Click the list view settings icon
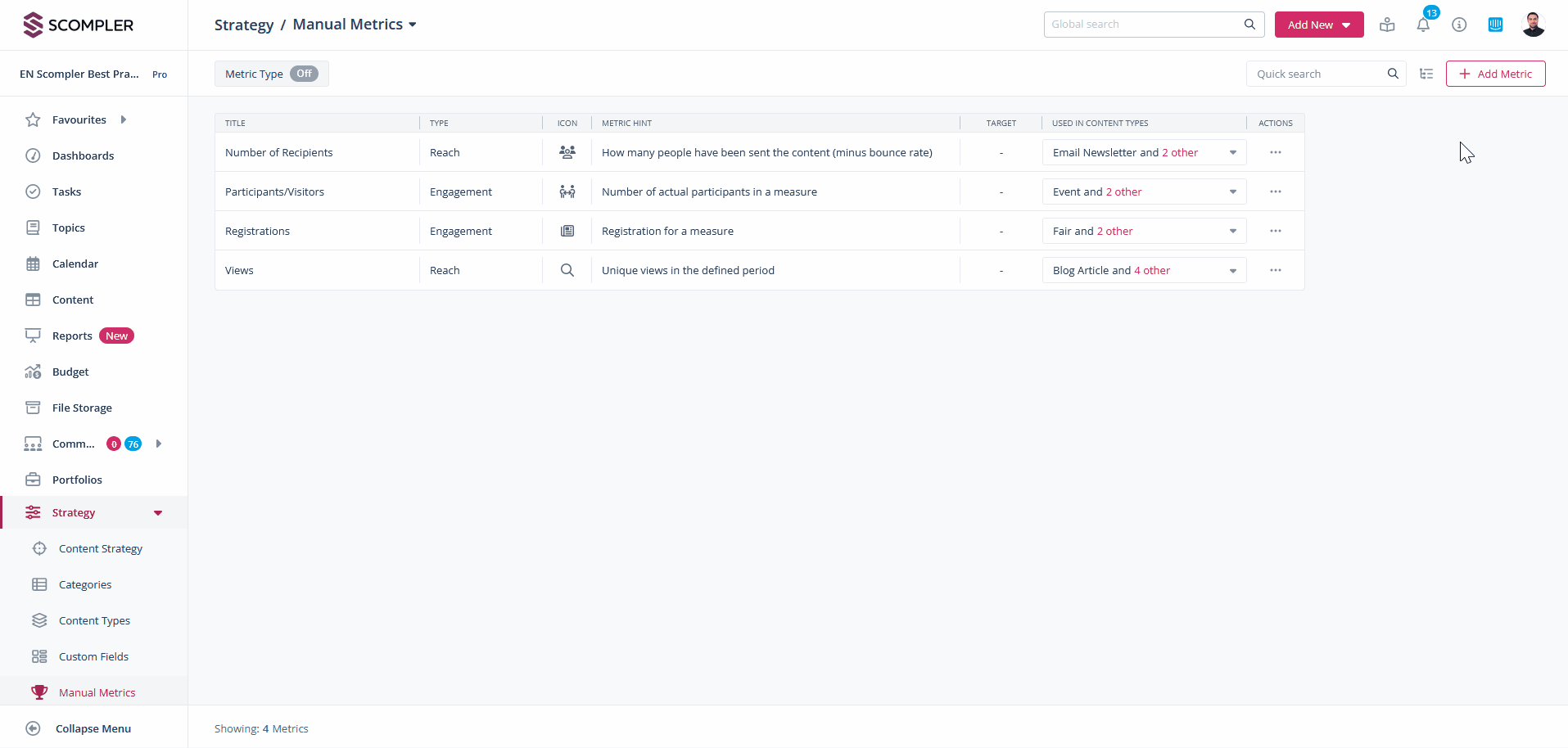The width and height of the screenshot is (1568, 748). pos(1426,74)
